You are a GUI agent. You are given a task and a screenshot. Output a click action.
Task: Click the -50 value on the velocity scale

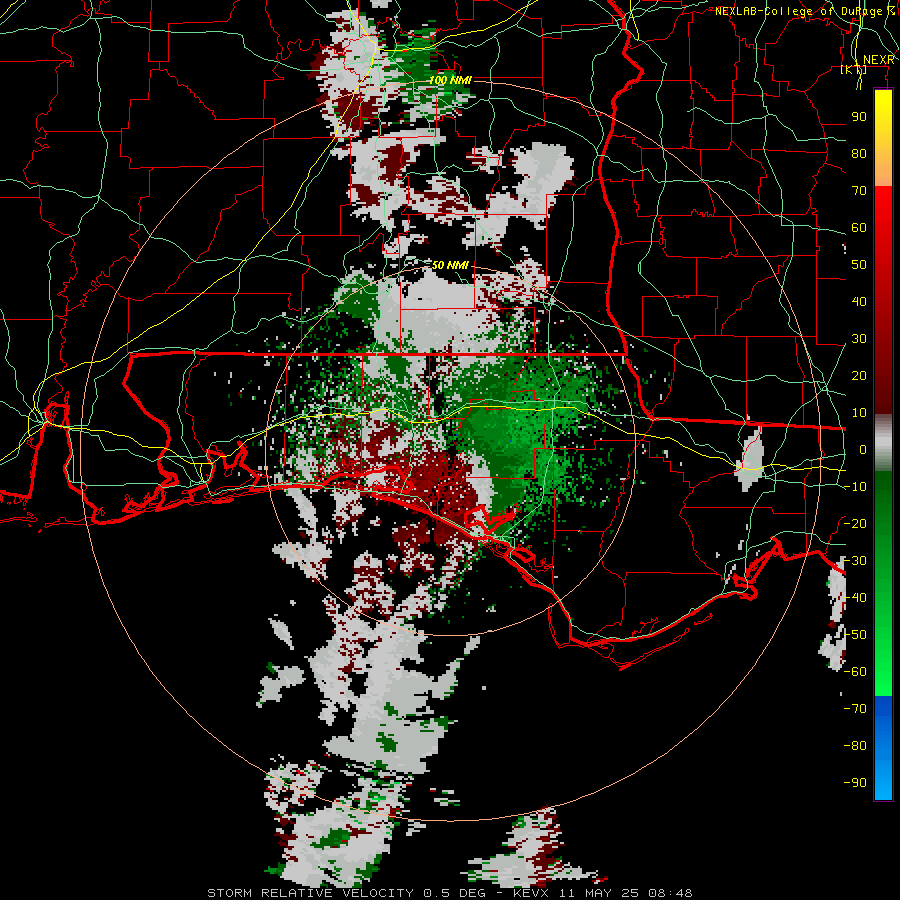[x=855, y=635]
